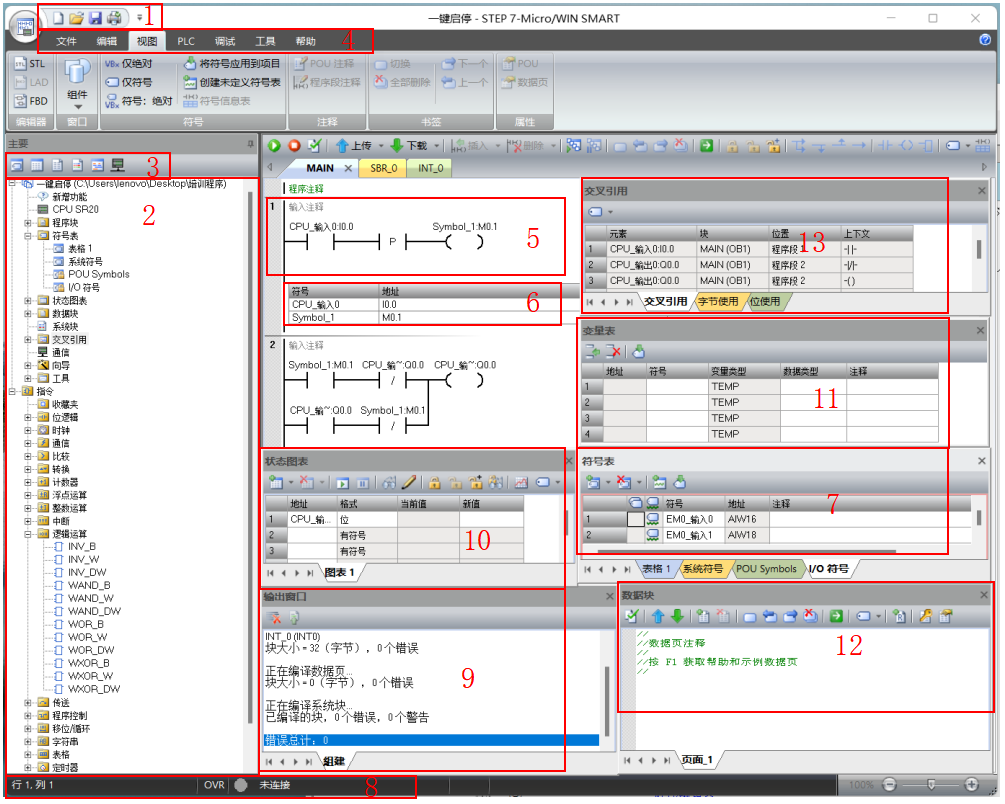
Task: Expand the 程序块 tree node
Action: point(29,223)
